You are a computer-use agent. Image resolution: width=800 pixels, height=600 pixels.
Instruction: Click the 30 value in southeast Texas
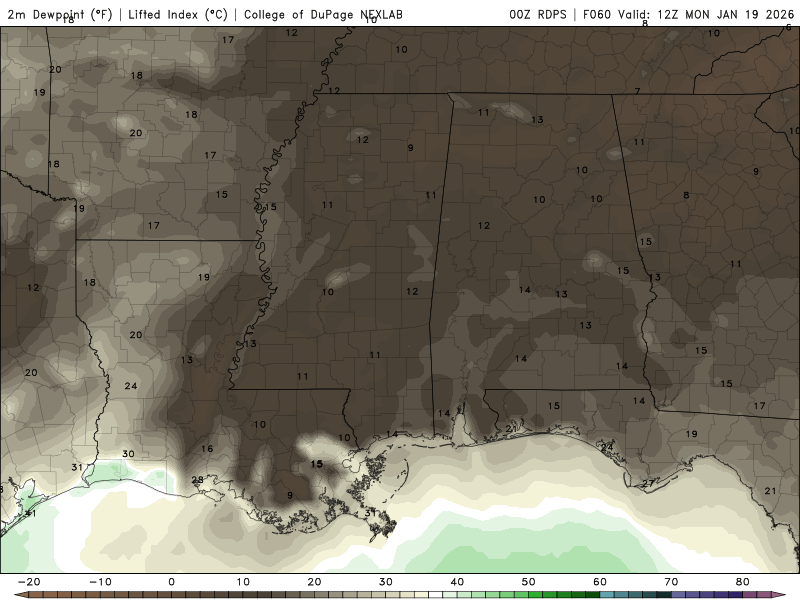pyautogui.click(x=128, y=454)
